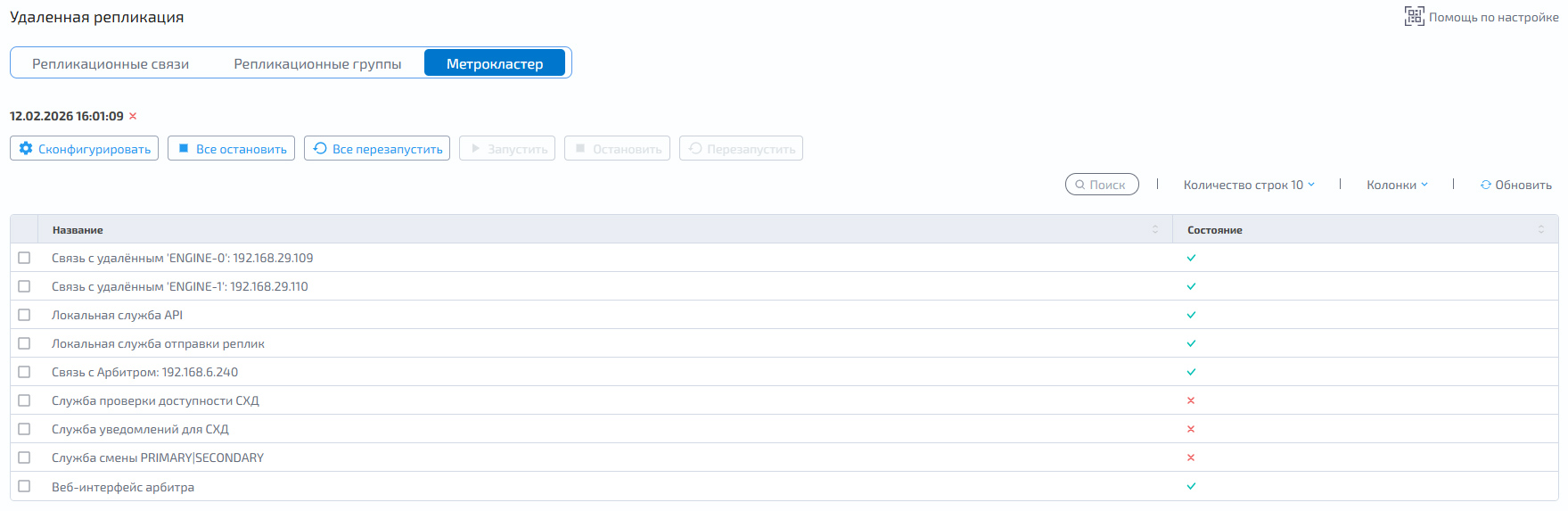The width and height of the screenshot is (1568, 511).
Task: Tick checkbox for Служба смены PRIMARY|SECONDARY
Action: (x=24, y=457)
